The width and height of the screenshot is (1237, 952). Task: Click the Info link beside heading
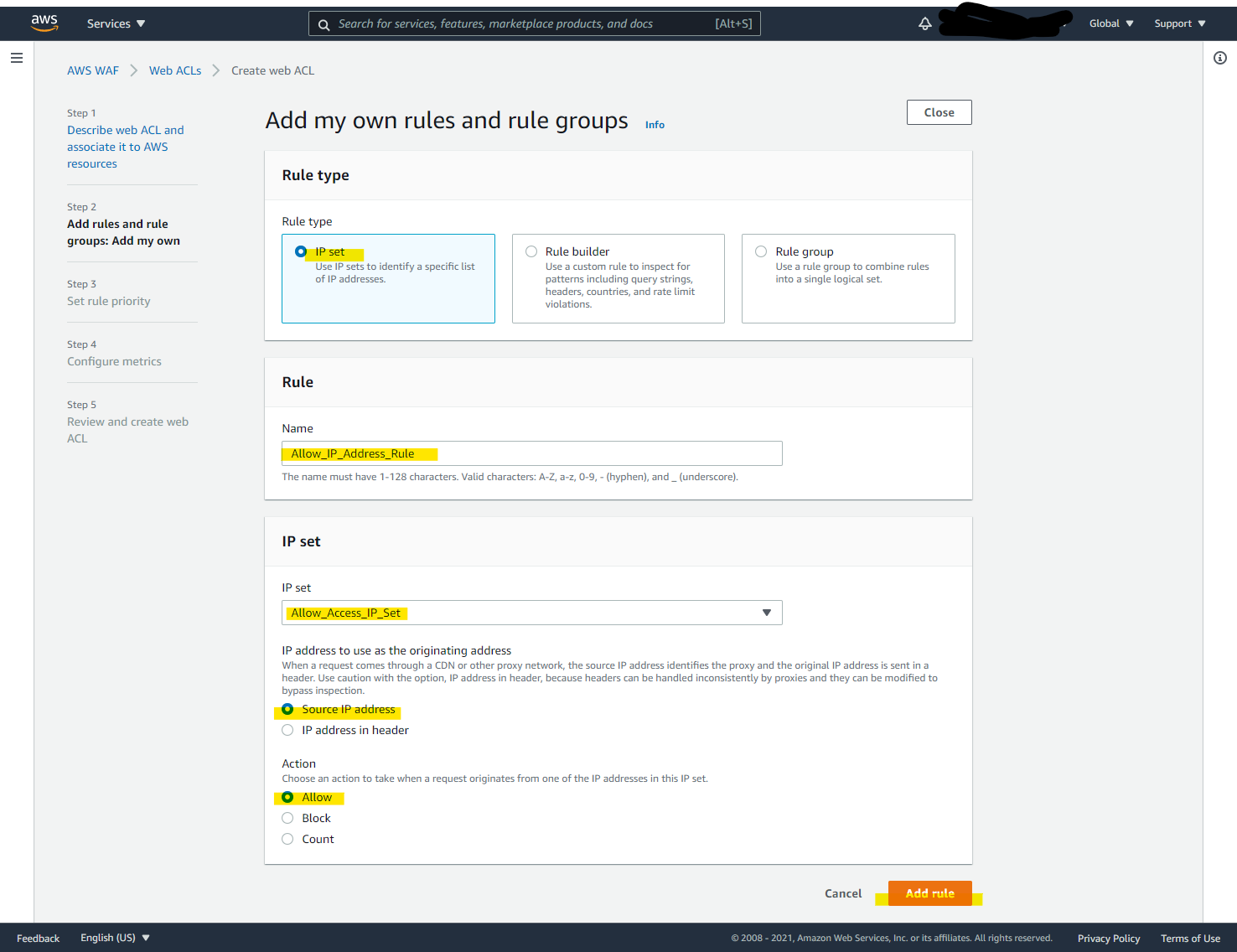tap(655, 125)
